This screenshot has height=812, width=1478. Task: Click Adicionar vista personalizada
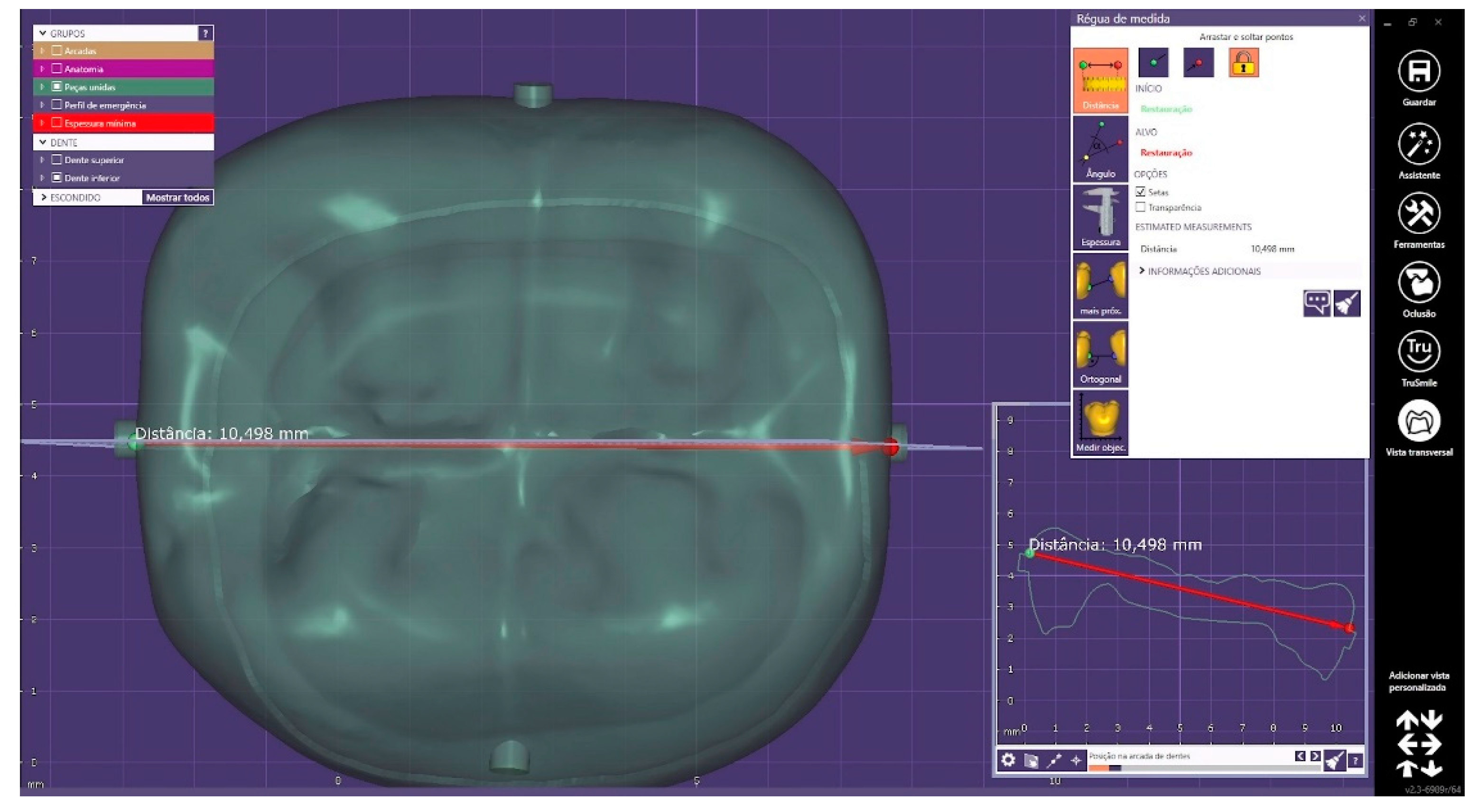[1418, 681]
